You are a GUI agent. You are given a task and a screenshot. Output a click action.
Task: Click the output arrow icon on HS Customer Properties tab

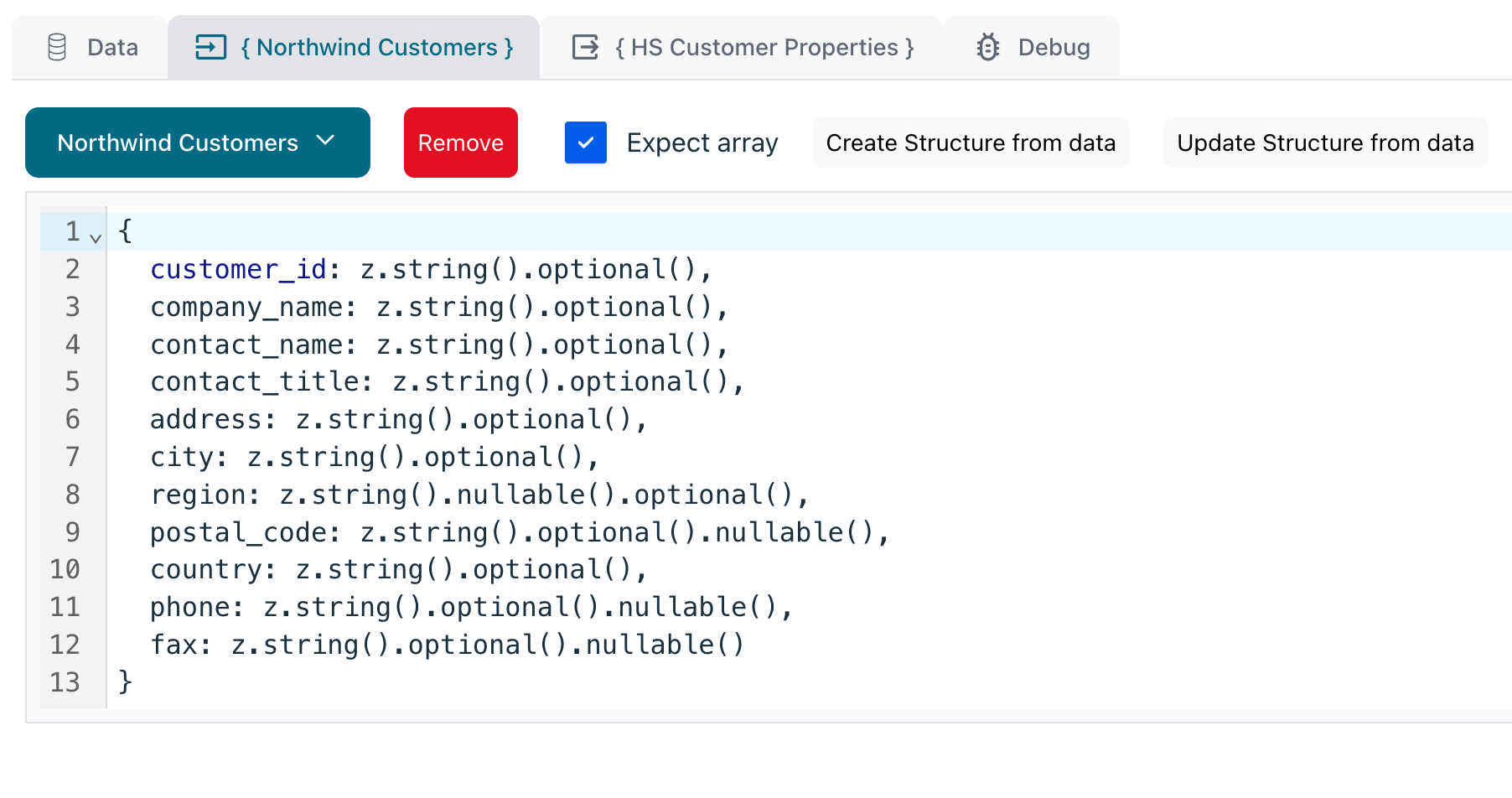point(585,47)
